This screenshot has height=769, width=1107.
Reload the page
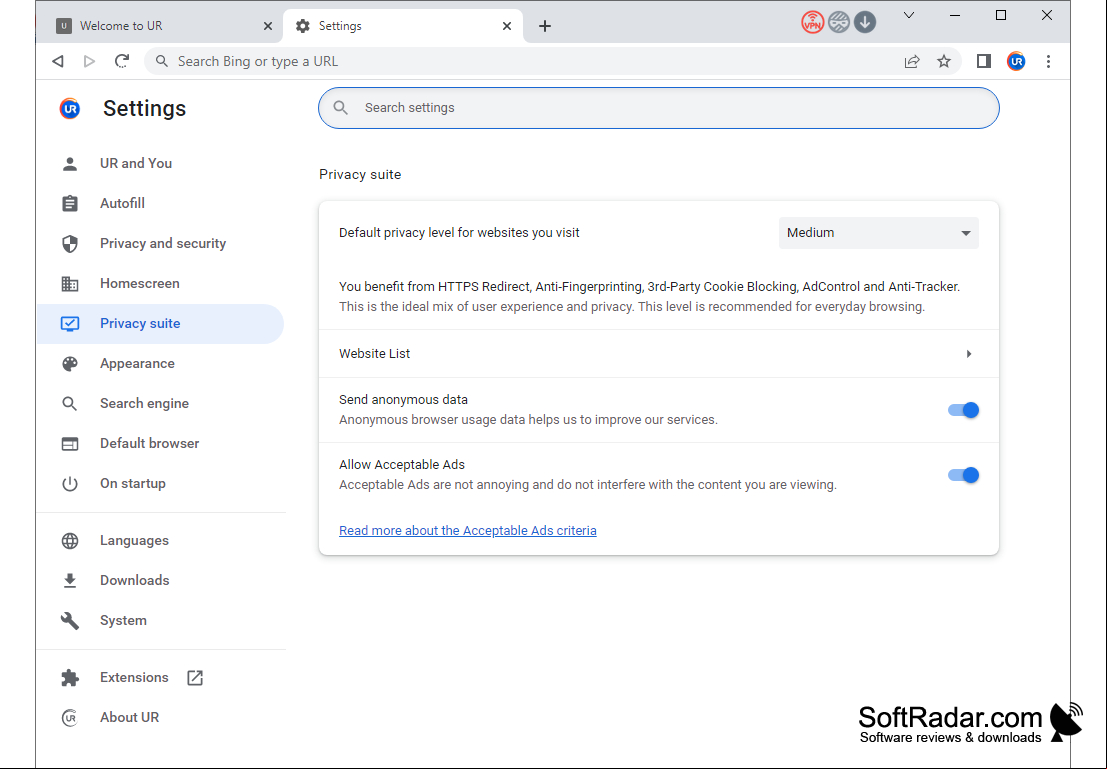pyautogui.click(x=122, y=61)
